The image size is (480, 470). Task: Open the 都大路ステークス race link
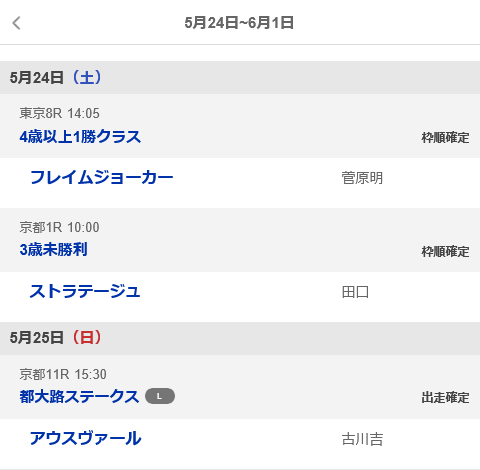(x=79, y=397)
